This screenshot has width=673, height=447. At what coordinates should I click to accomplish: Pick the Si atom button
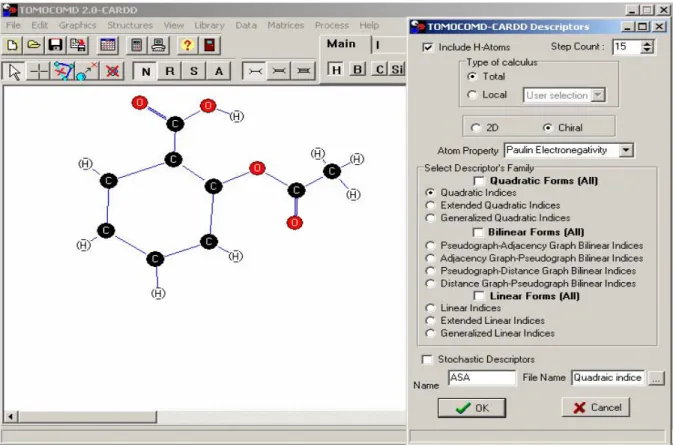(397, 70)
